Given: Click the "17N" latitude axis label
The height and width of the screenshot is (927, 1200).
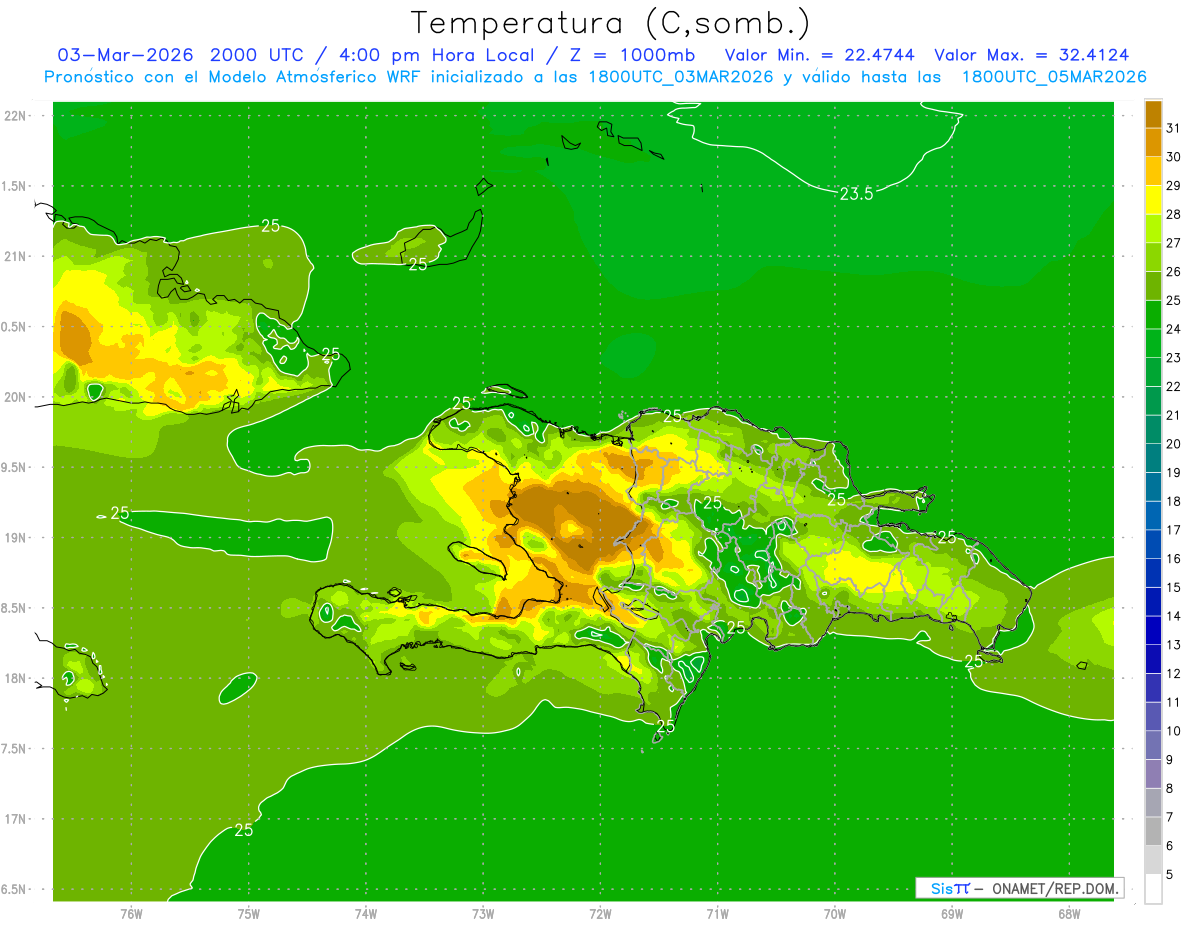Looking at the screenshot, I should (14, 820).
